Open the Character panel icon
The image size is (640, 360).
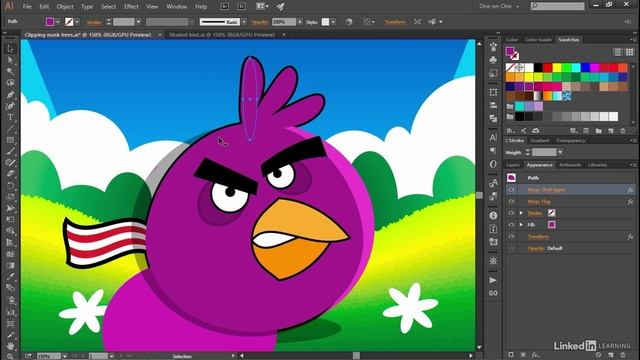click(493, 138)
